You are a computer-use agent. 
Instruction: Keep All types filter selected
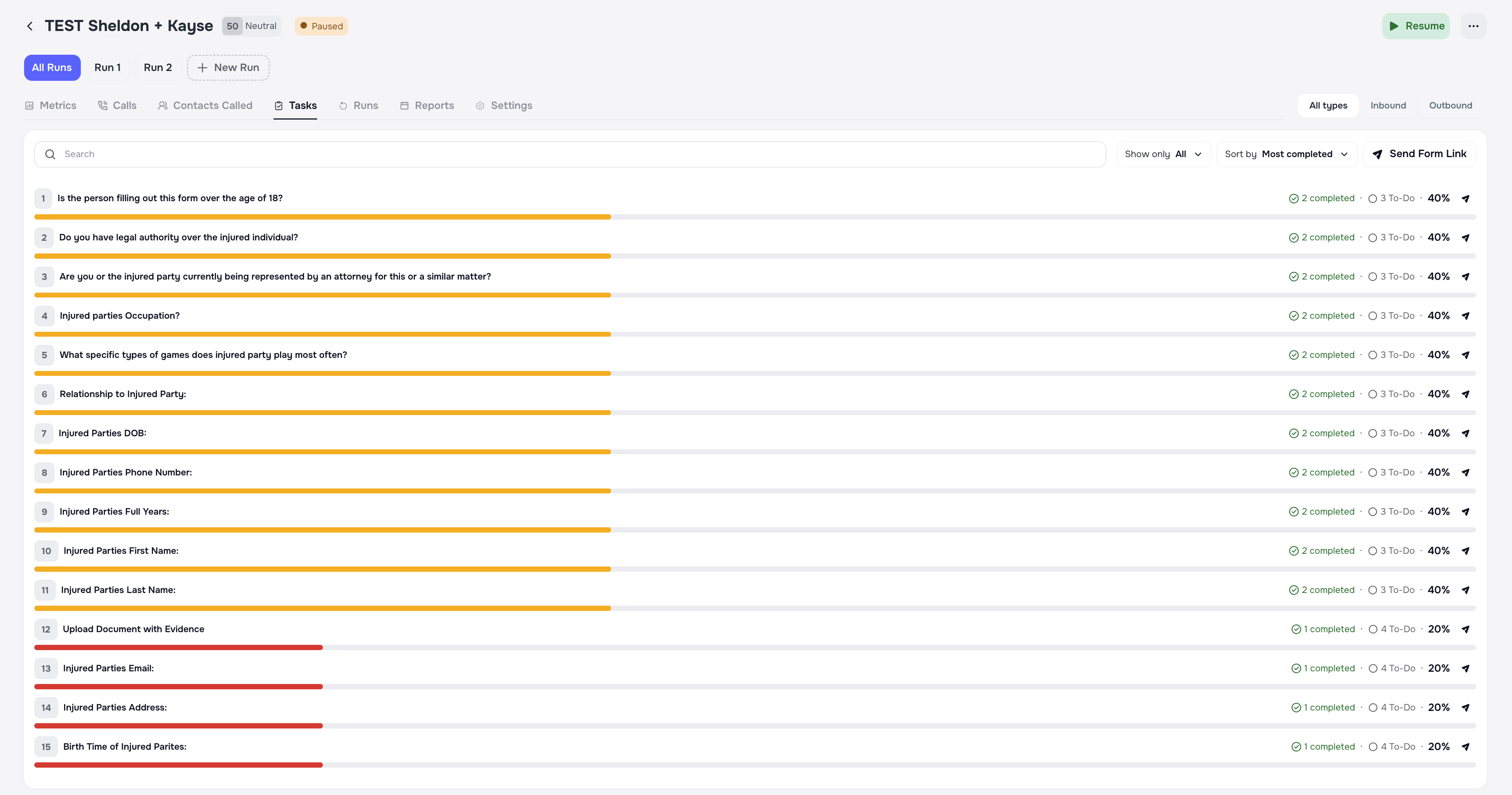point(1328,106)
